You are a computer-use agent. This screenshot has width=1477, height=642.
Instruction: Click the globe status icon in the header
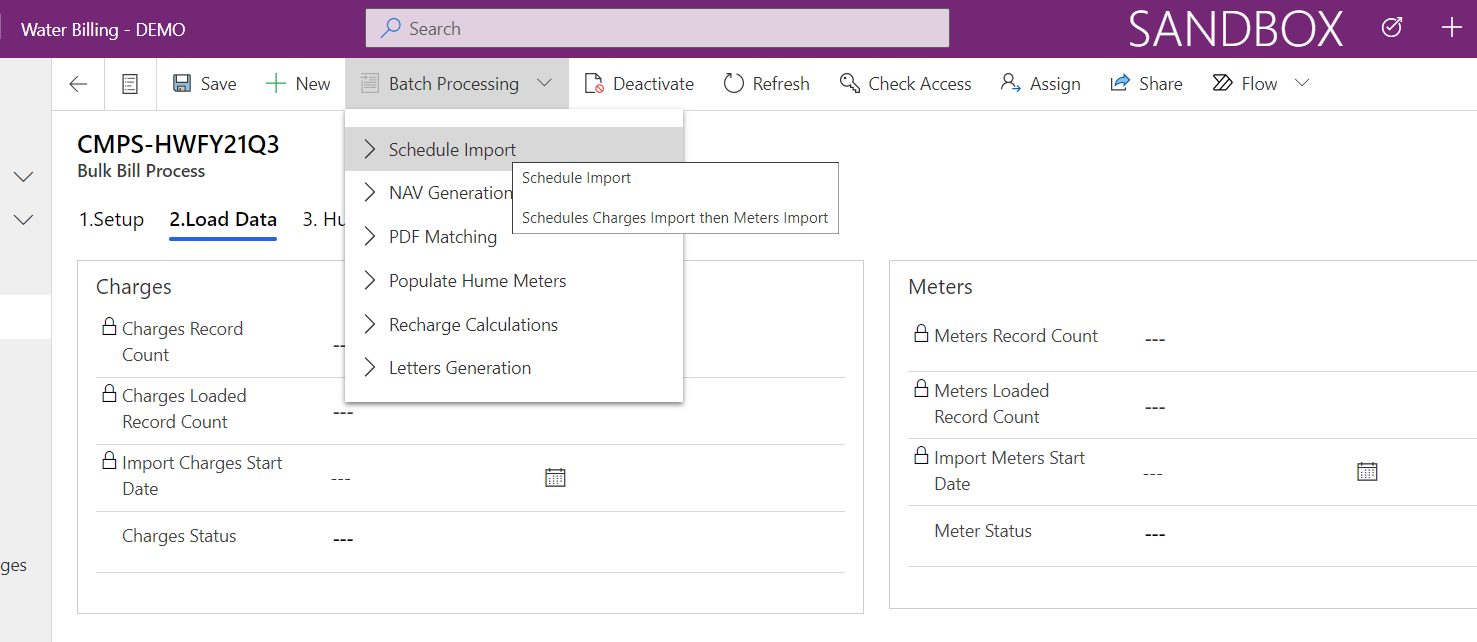[x=1391, y=27]
